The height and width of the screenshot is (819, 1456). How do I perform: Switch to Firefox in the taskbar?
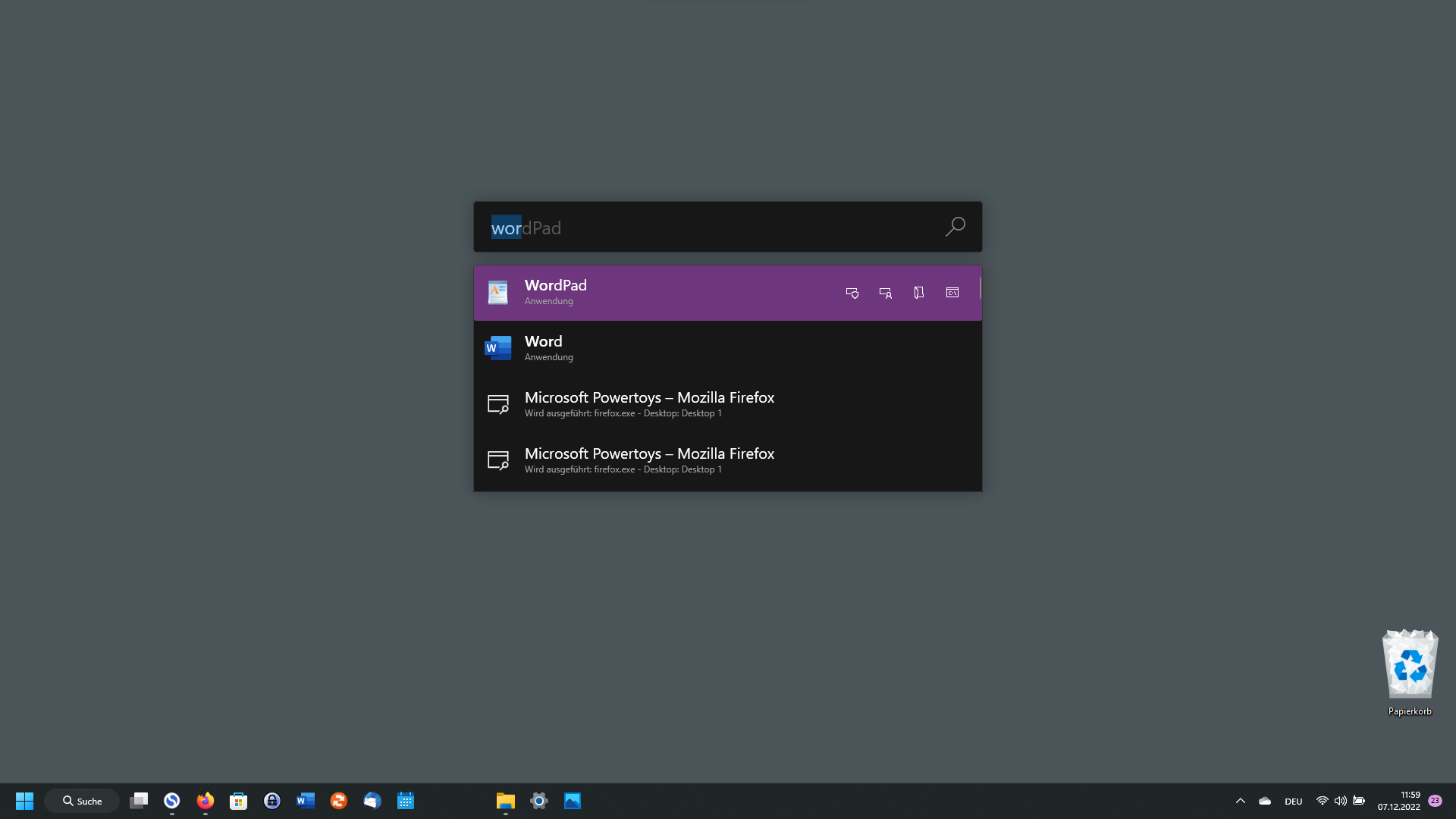tap(206, 801)
